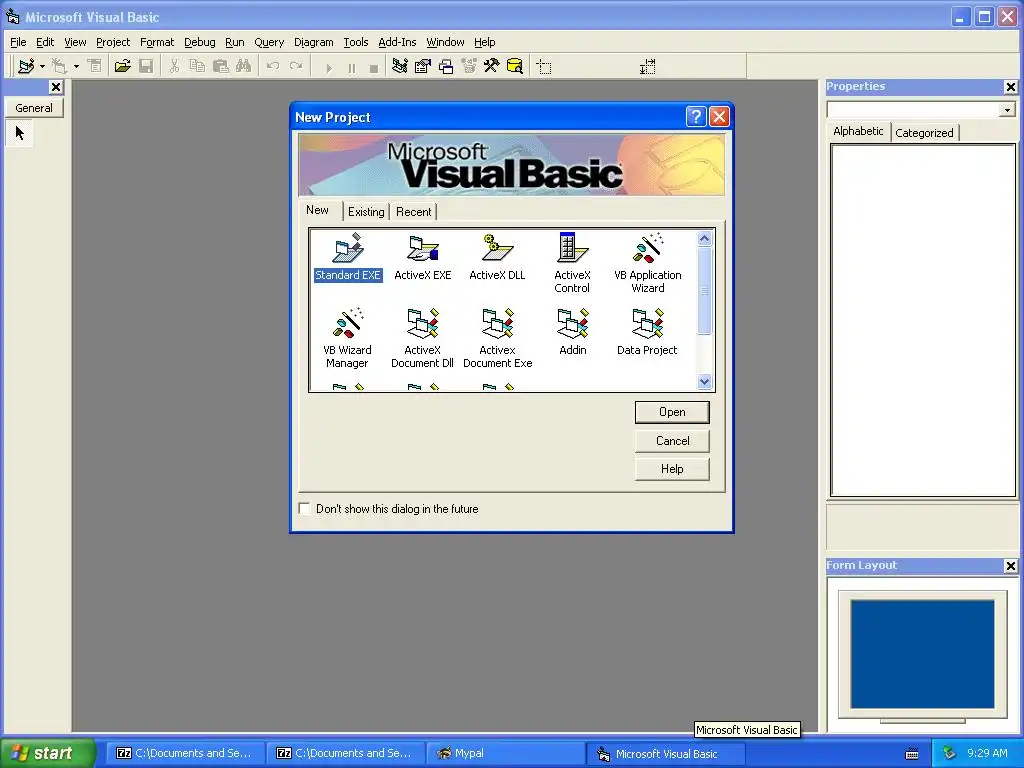This screenshot has width=1024, height=768.
Task: Switch to Categorized properties tab
Action: tap(924, 133)
